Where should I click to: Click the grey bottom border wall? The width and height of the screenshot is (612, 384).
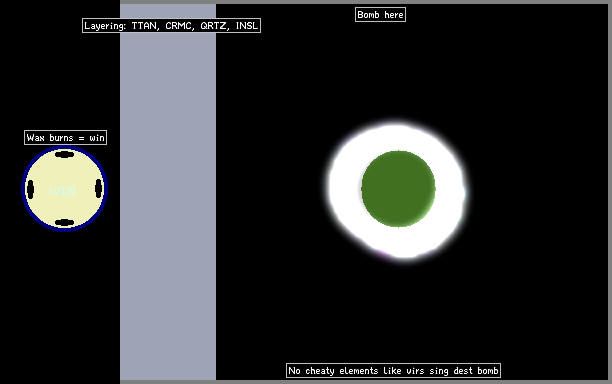366,382
